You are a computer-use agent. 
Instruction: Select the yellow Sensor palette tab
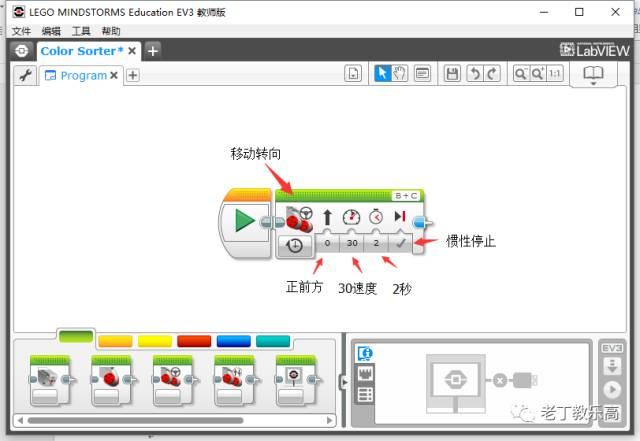point(155,341)
